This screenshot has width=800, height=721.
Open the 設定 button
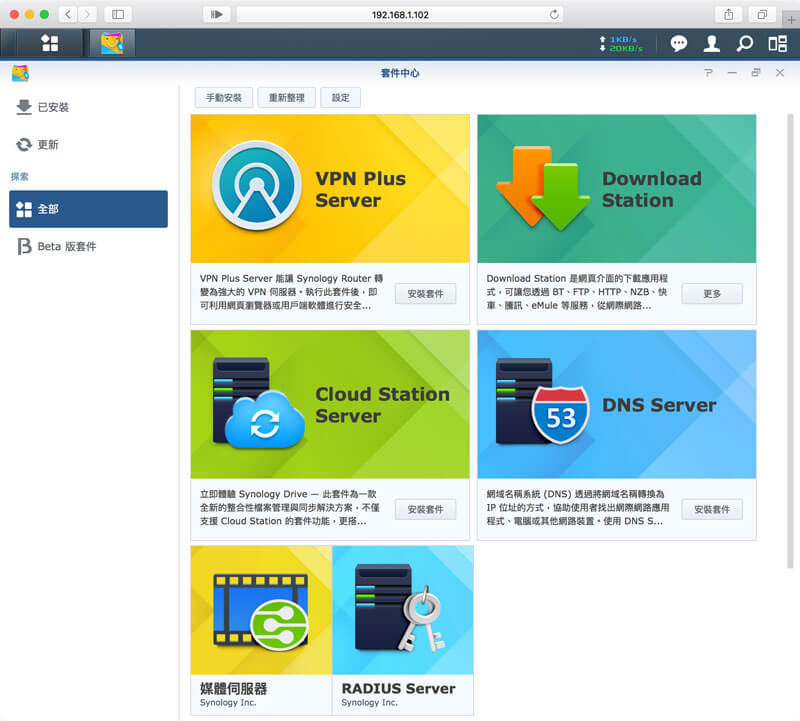341,98
